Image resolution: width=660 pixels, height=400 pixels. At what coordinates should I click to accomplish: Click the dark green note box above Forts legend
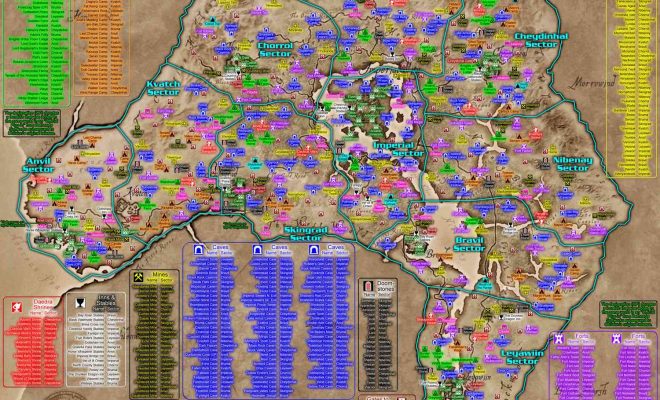click(x=628, y=314)
